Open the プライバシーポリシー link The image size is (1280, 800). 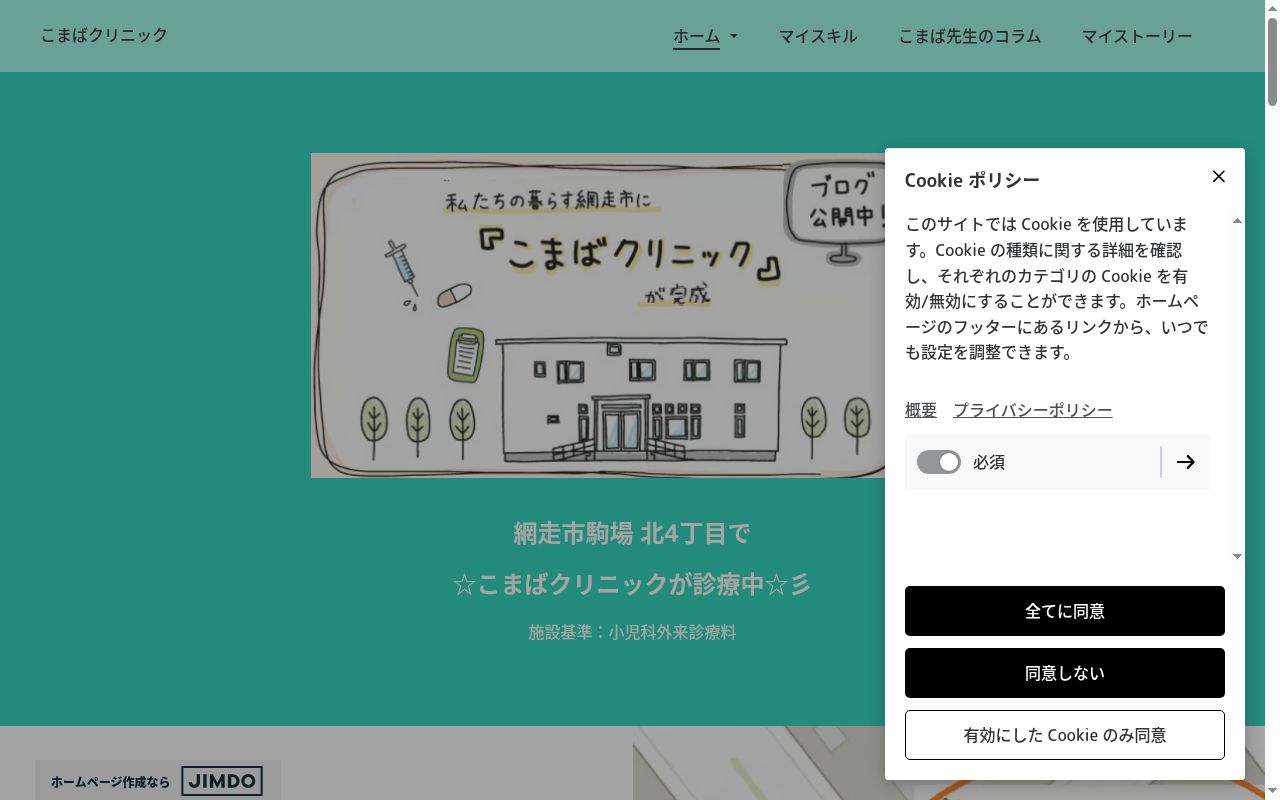pos(1032,410)
